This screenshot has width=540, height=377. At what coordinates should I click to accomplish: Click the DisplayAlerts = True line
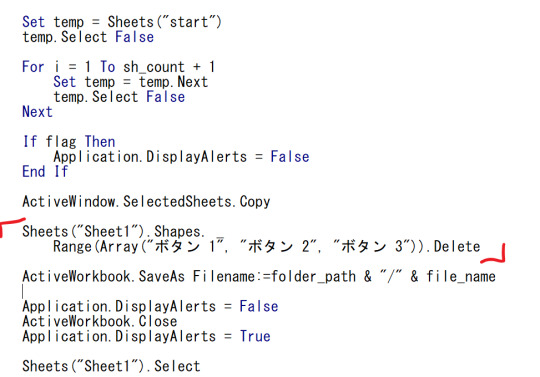(146, 336)
